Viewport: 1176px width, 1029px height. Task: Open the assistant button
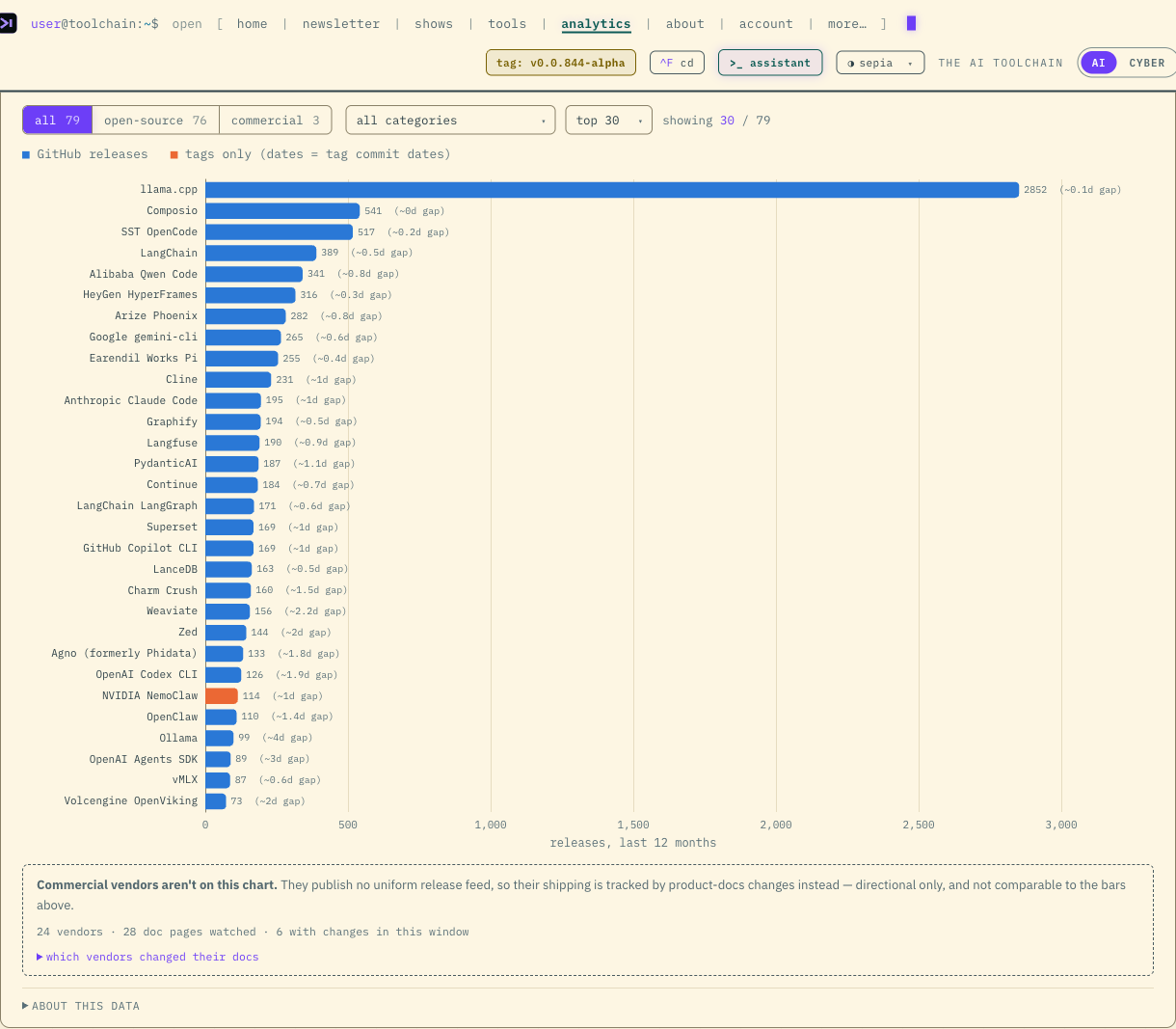[770, 63]
